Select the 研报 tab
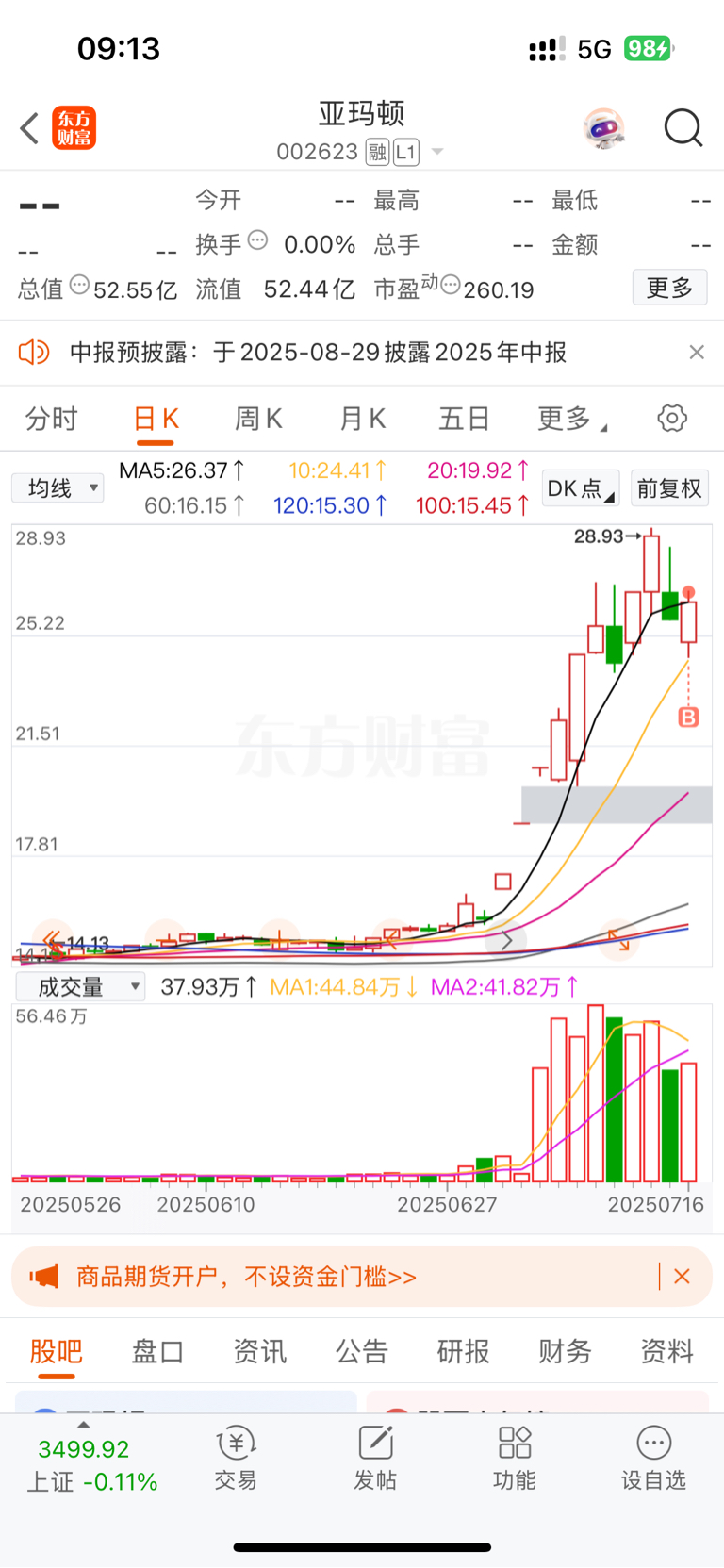The image size is (724, 1568). pyautogui.click(x=463, y=1351)
